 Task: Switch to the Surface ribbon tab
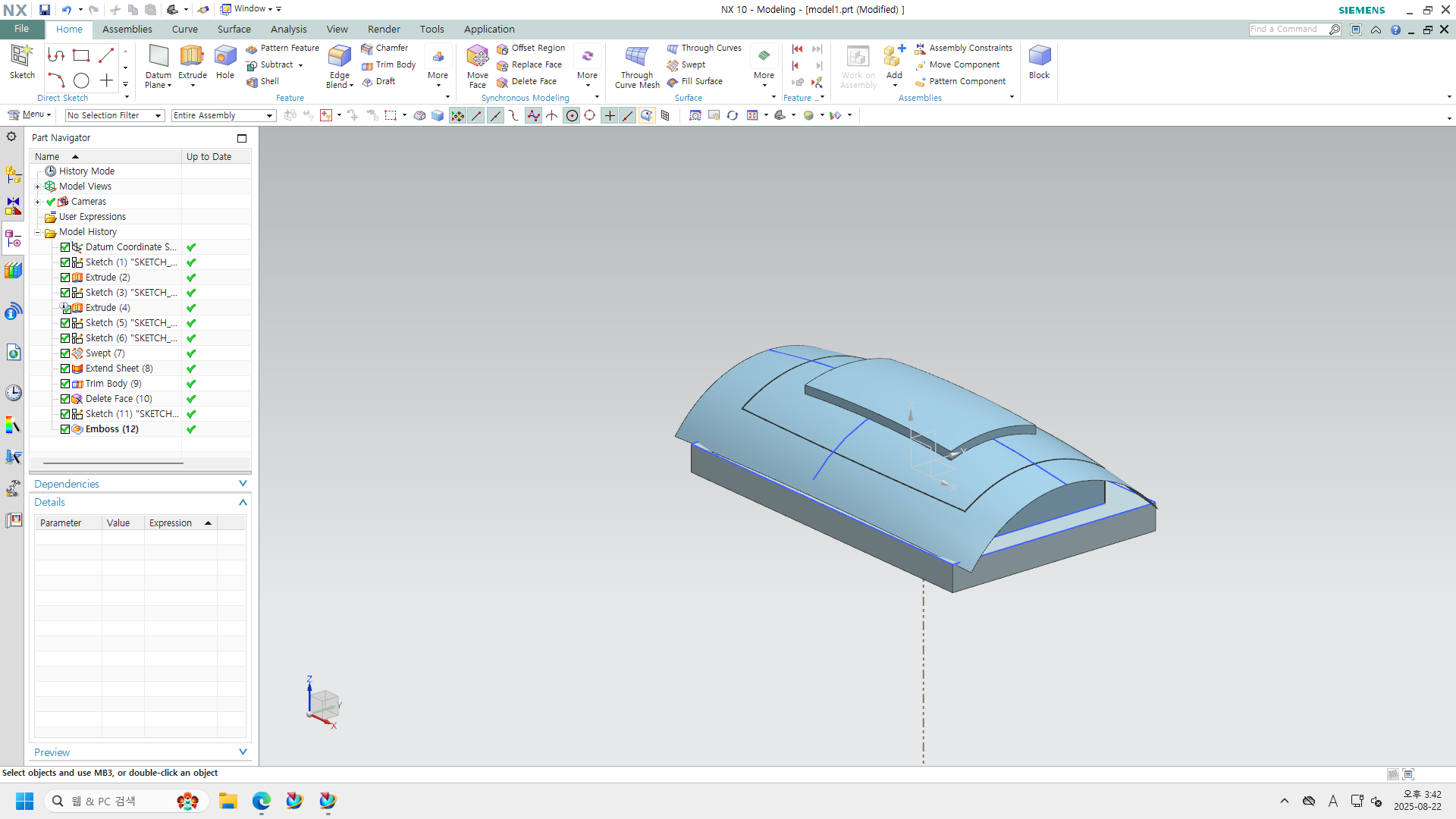coord(234,29)
